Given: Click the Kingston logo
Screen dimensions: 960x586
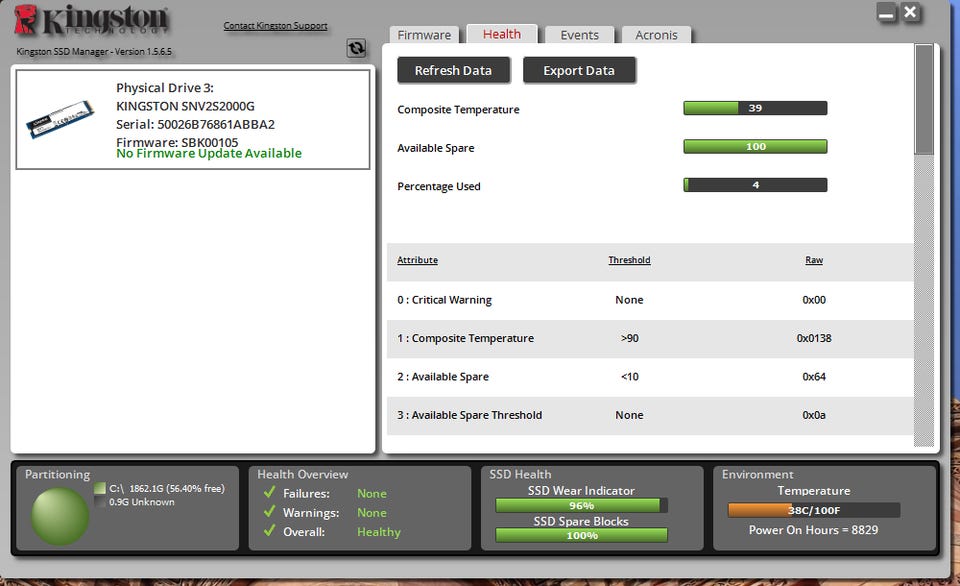Looking at the screenshot, I should tap(91, 21).
